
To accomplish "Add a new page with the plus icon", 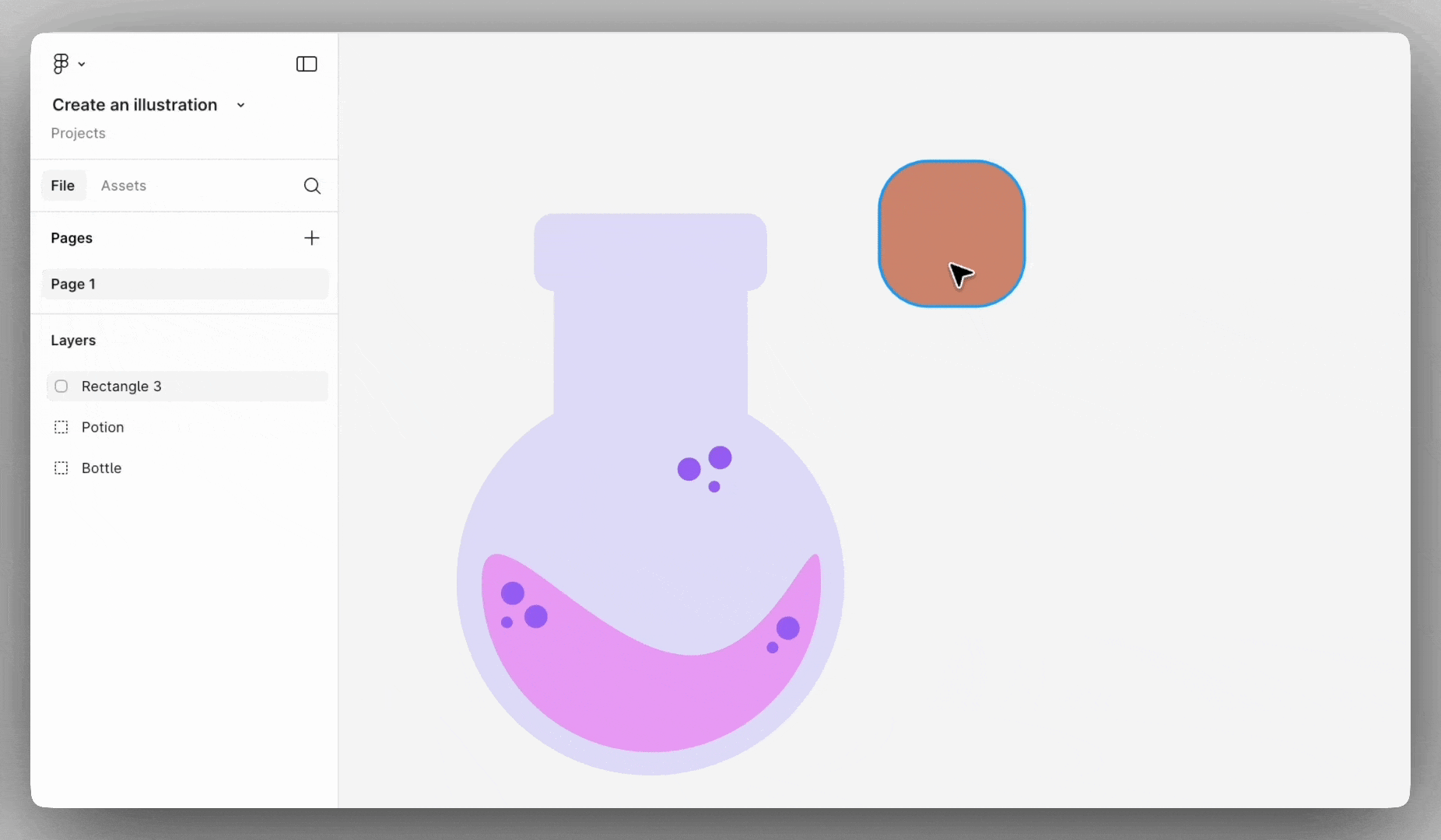I will [311, 238].
